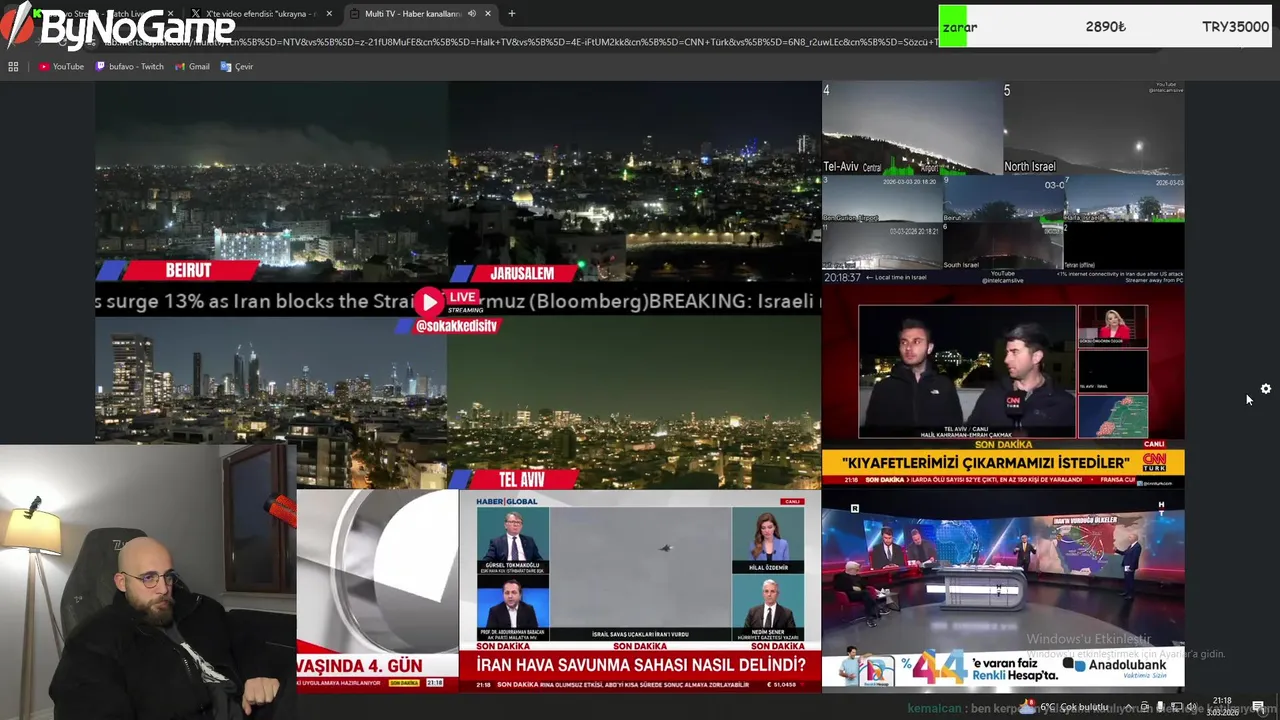Close the "X'te video efendisi" tab
1280x720 pixels.
(x=329, y=14)
